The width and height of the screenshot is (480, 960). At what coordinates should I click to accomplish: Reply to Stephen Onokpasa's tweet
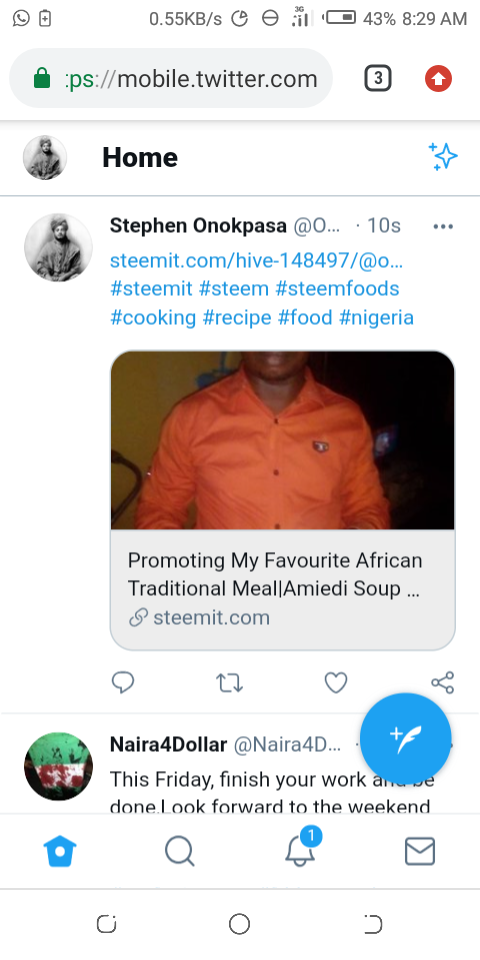click(x=123, y=682)
